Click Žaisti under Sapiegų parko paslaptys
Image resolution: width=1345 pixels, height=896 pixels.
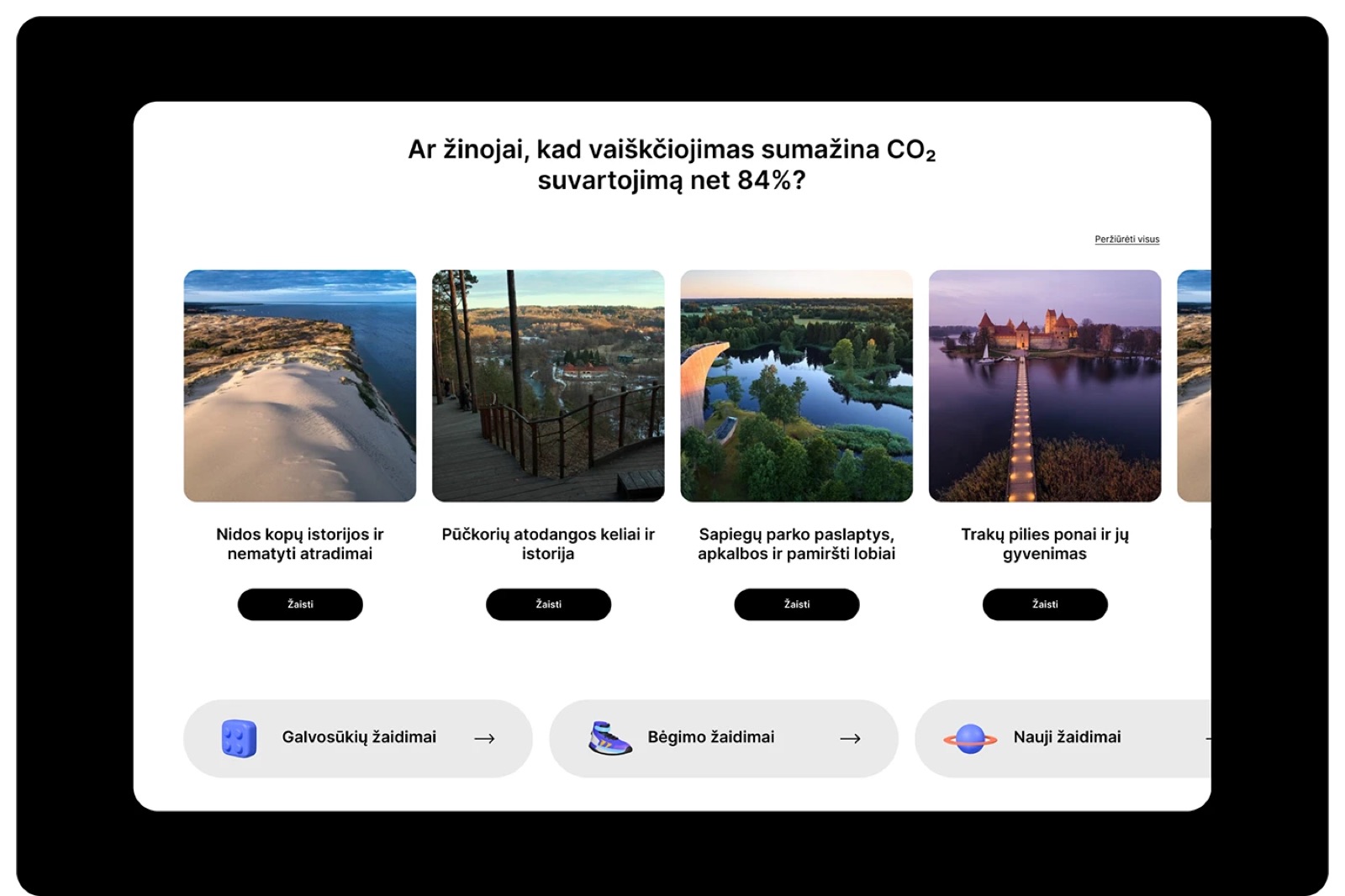[797, 604]
